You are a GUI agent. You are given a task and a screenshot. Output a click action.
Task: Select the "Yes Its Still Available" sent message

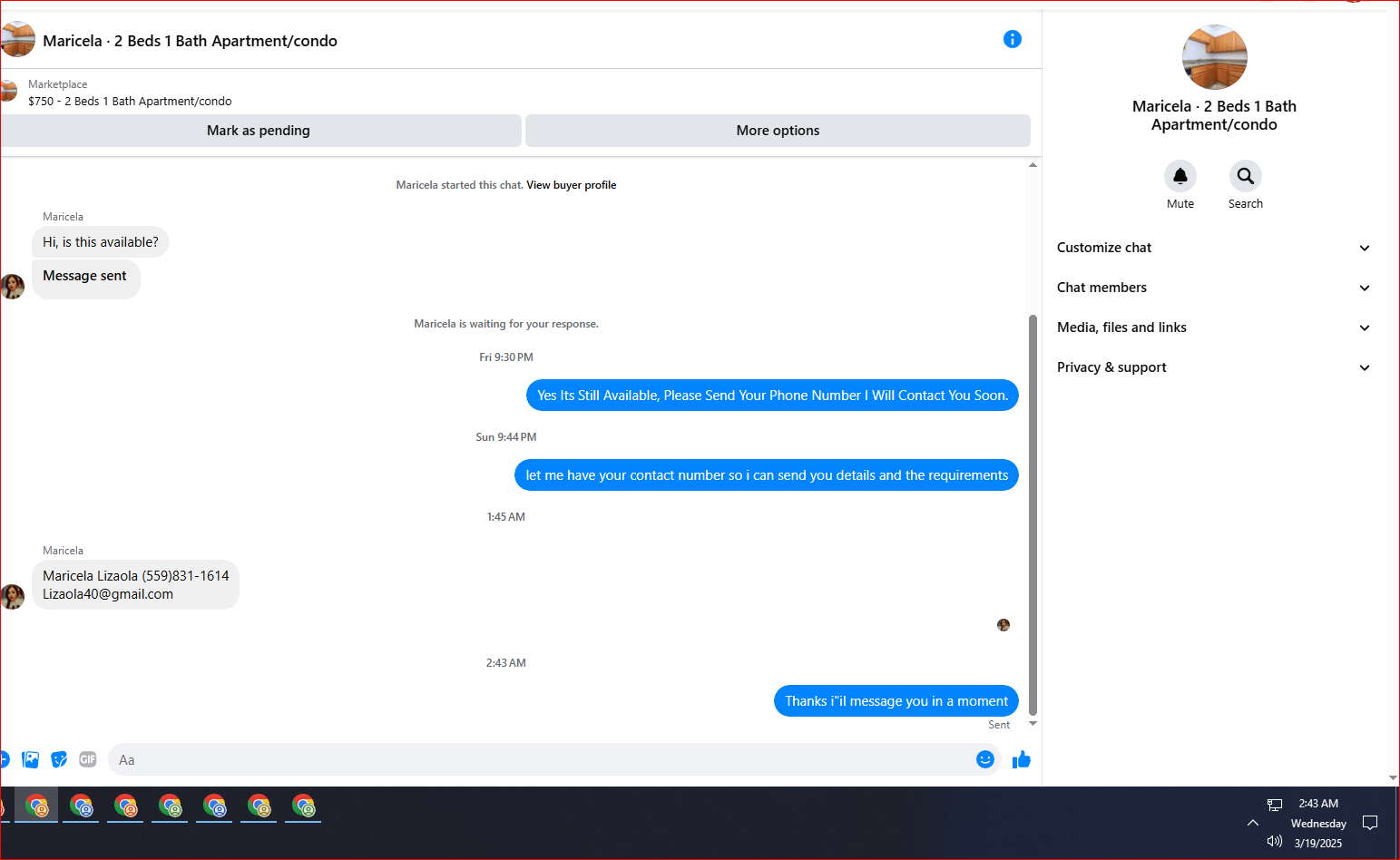tap(772, 396)
